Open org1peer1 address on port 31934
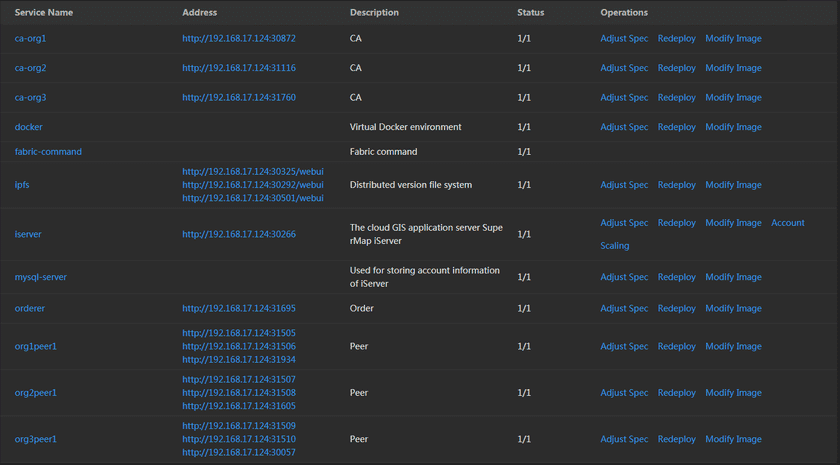This screenshot has width=840, height=465. (x=238, y=359)
